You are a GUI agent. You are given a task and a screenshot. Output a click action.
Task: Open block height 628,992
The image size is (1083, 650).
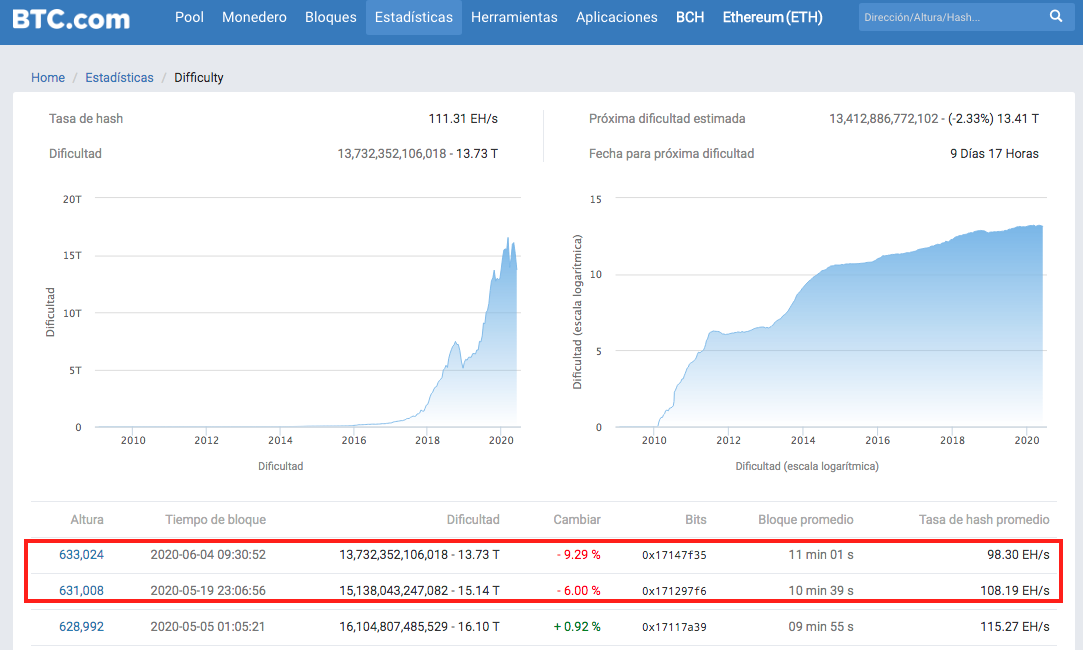(82, 627)
